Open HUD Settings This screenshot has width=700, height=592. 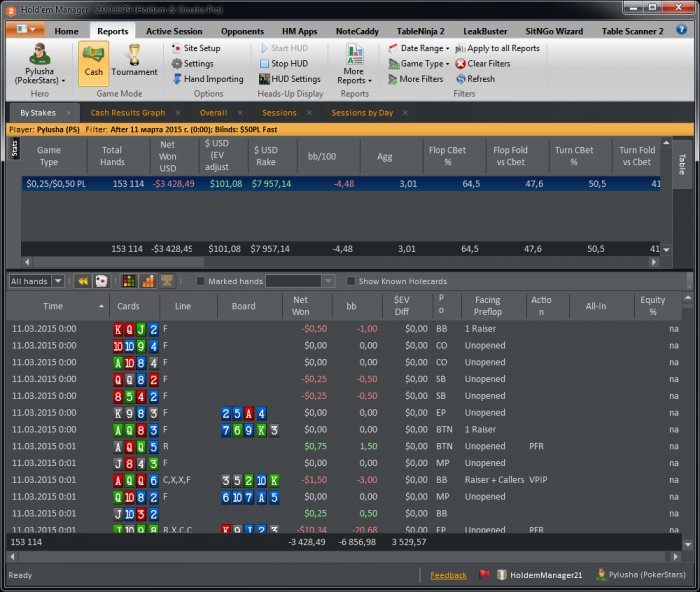coord(289,79)
